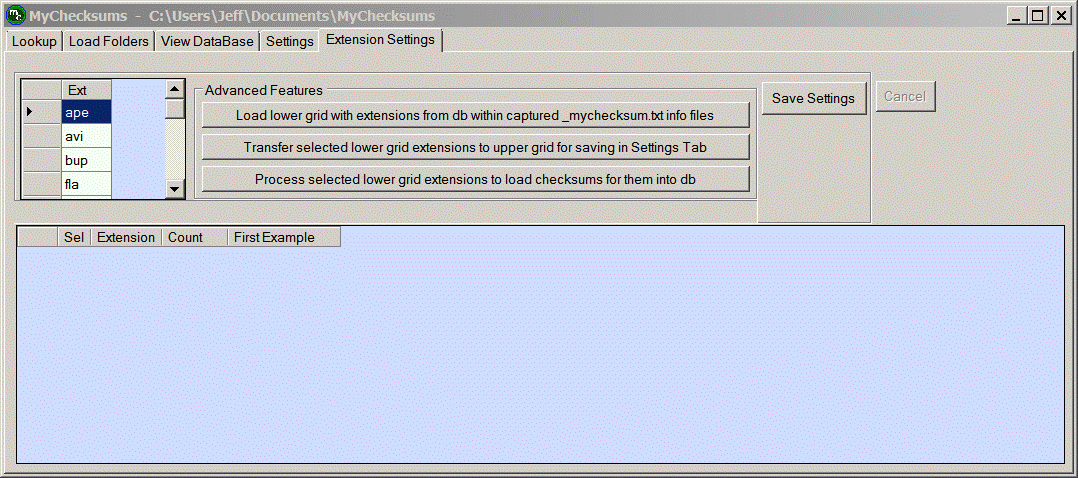The width and height of the screenshot is (1078, 478).
Task: Select the fla extension row
Action: (x=86, y=184)
